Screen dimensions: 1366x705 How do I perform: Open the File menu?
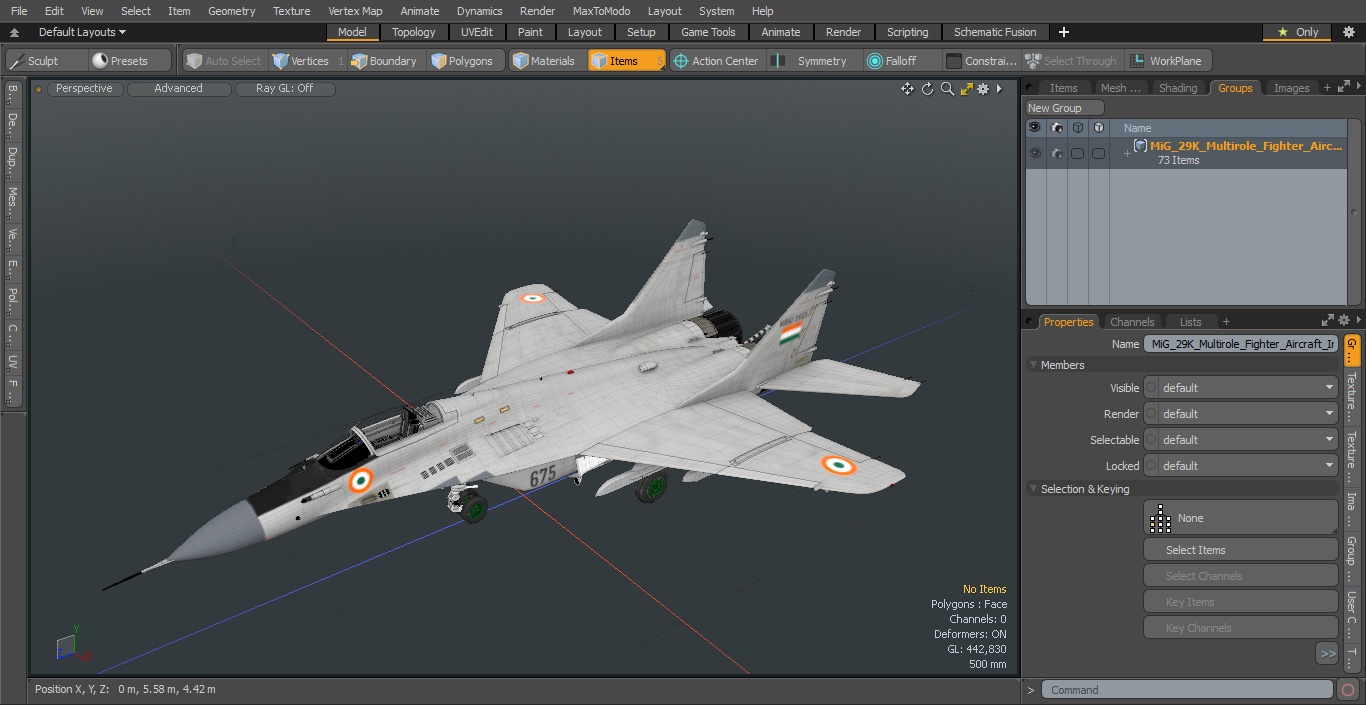[19, 11]
